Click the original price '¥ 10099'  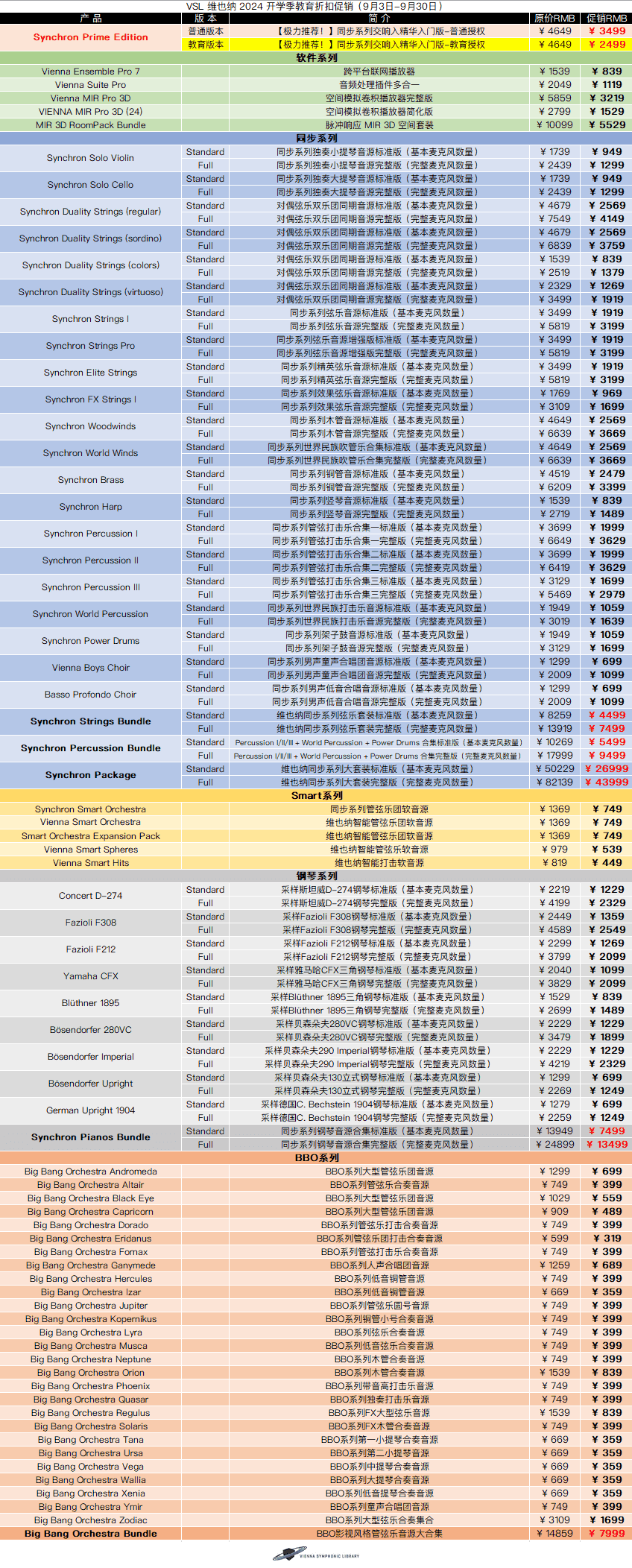click(555, 125)
